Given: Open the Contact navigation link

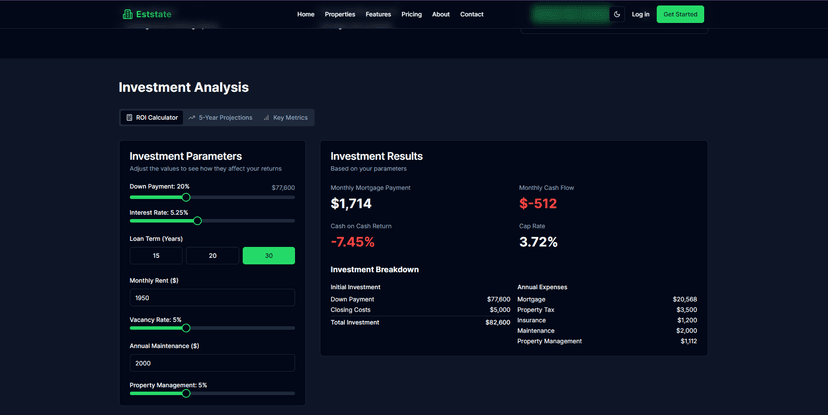Looking at the screenshot, I should [x=471, y=14].
